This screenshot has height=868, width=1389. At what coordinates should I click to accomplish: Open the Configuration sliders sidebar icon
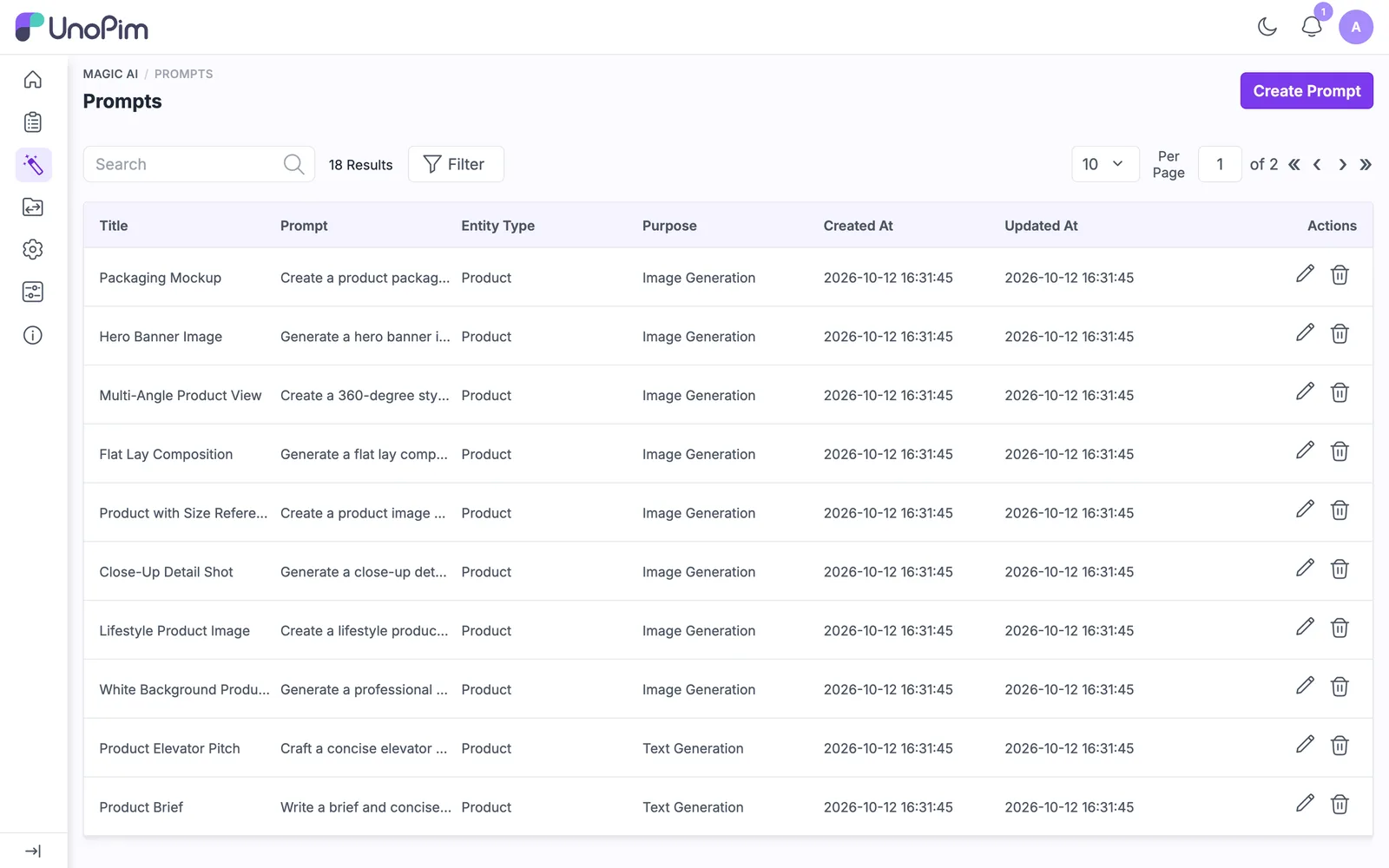[x=33, y=293]
